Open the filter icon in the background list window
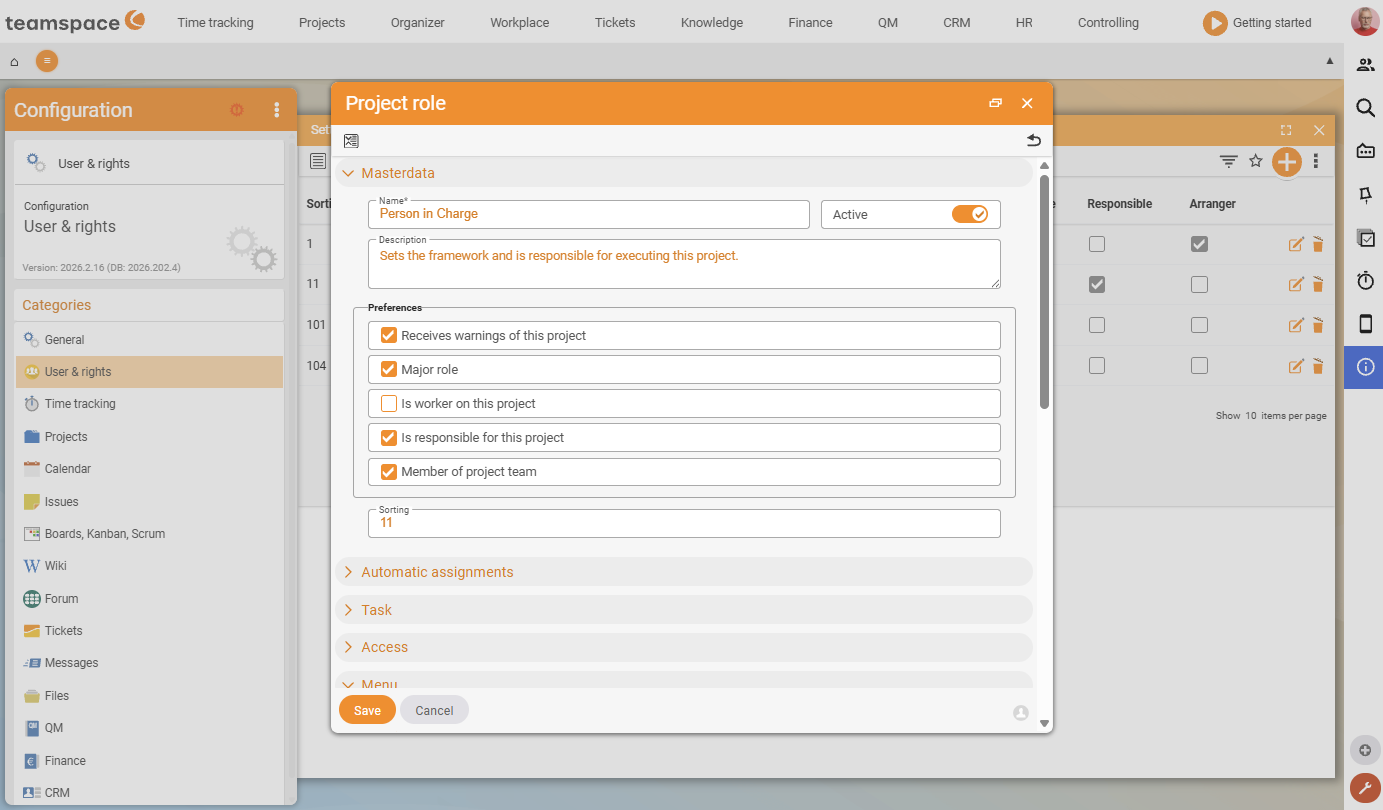The width and height of the screenshot is (1383, 810). (1228, 161)
